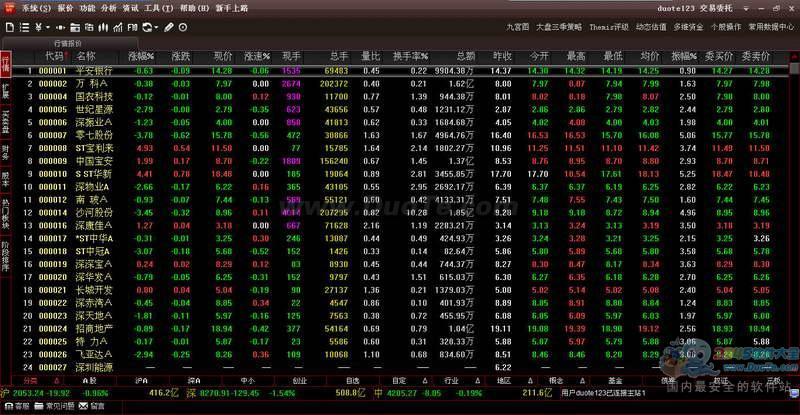Open the 系统(S) menu
The image size is (800, 415).
(36, 7)
